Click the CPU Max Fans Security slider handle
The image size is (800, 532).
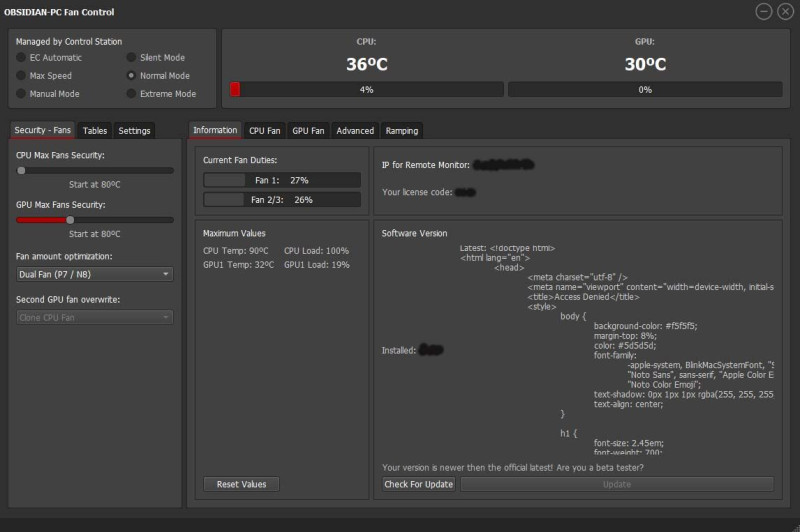click(x=21, y=170)
